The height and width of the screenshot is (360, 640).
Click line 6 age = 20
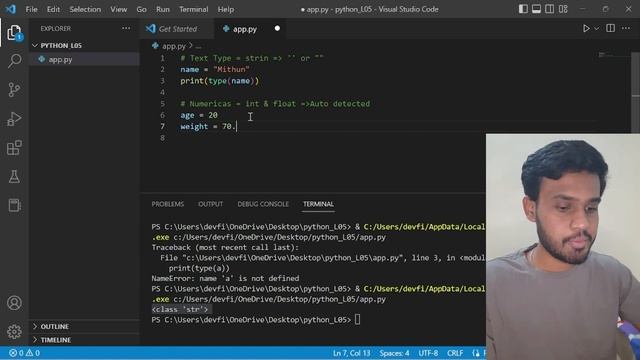(199, 115)
